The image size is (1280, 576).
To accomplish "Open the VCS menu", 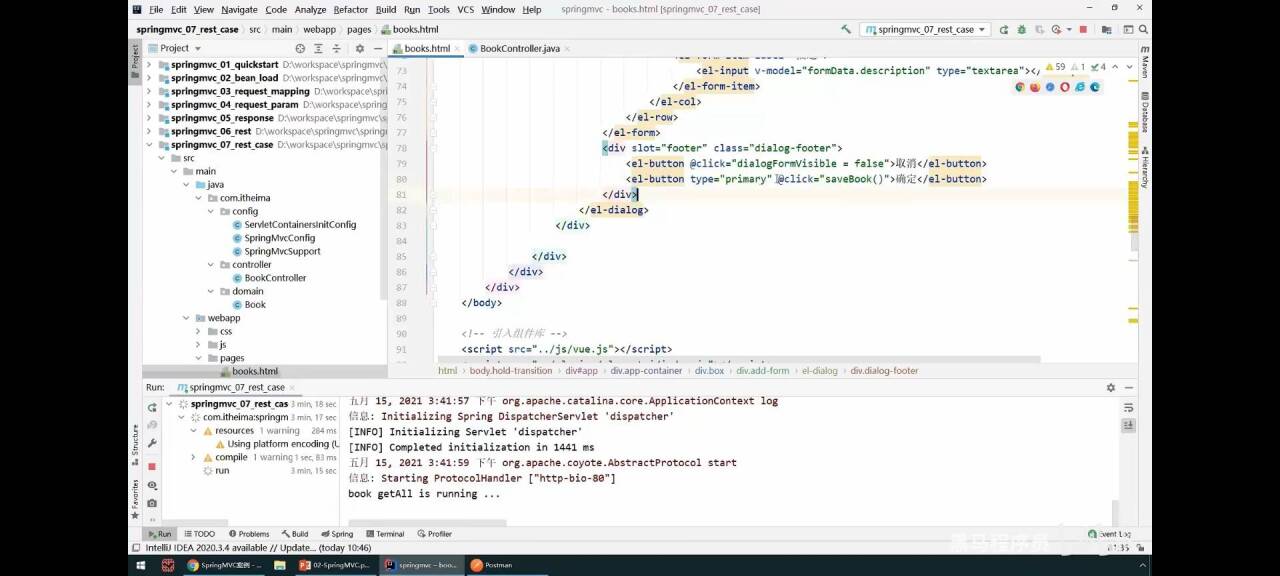I will (465, 9).
